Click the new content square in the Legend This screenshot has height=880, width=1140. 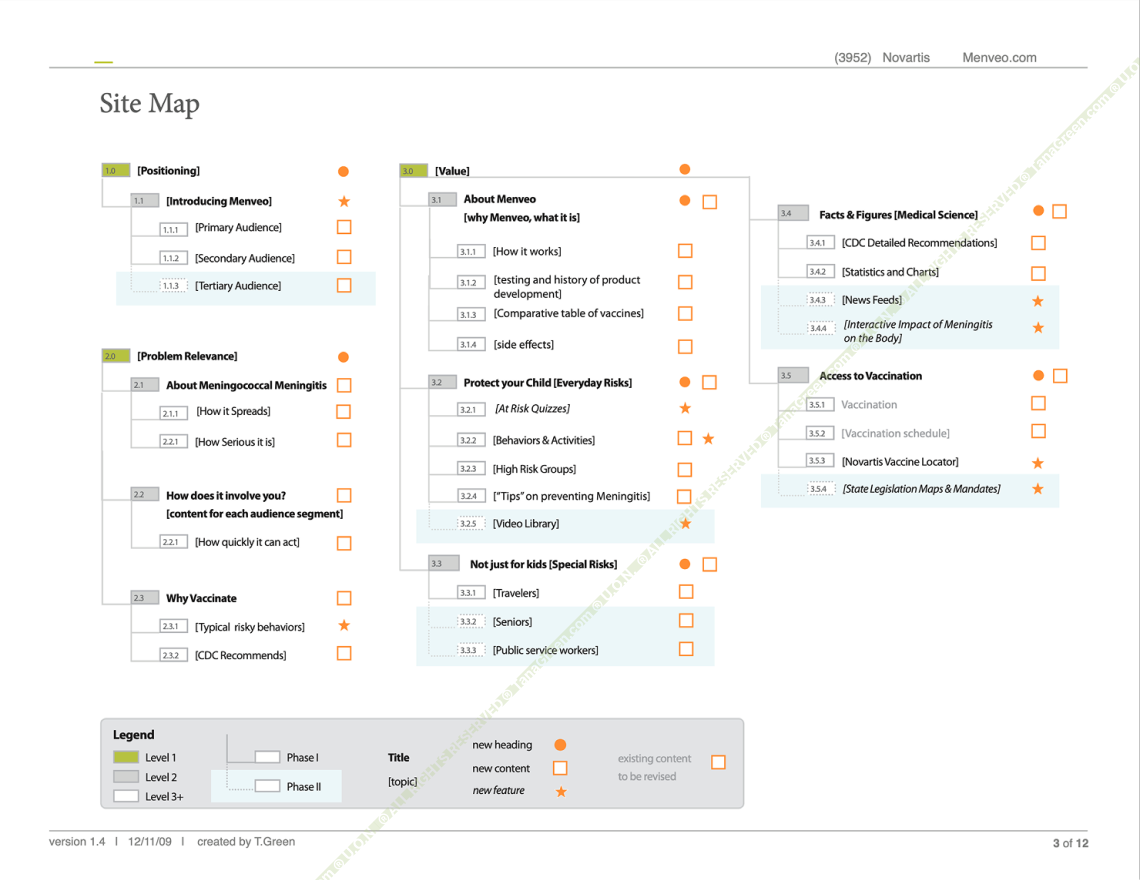(560, 768)
